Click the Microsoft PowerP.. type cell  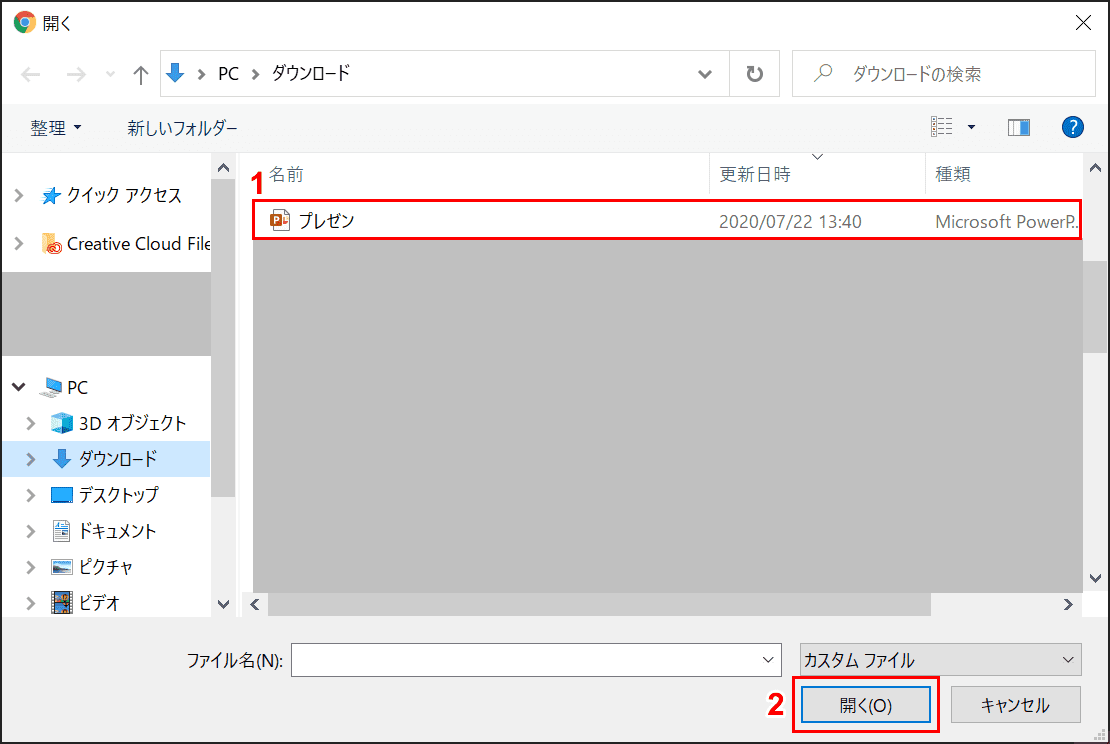(x=1007, y=222)
